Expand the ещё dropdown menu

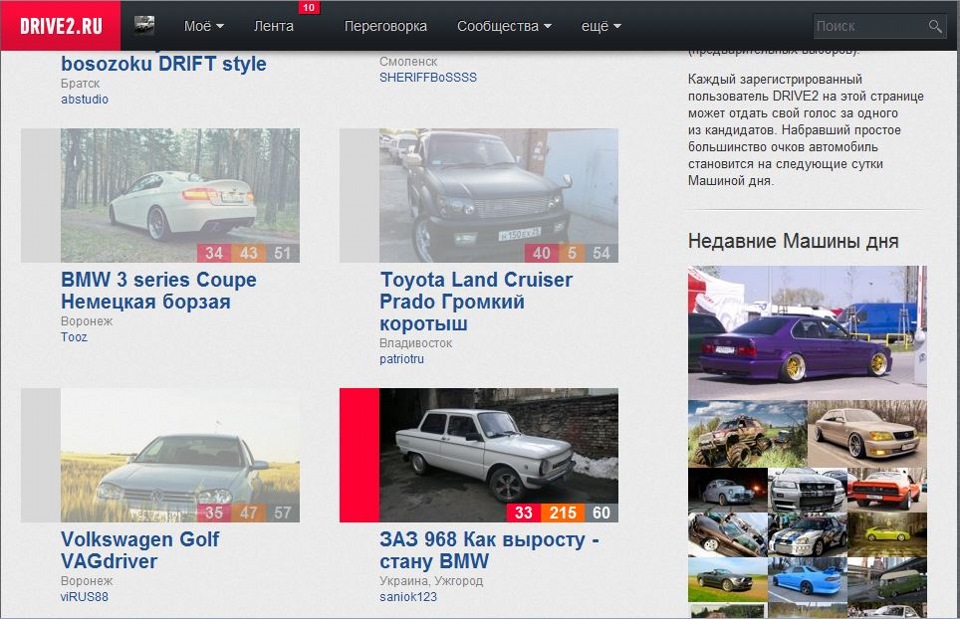[601, 26]
